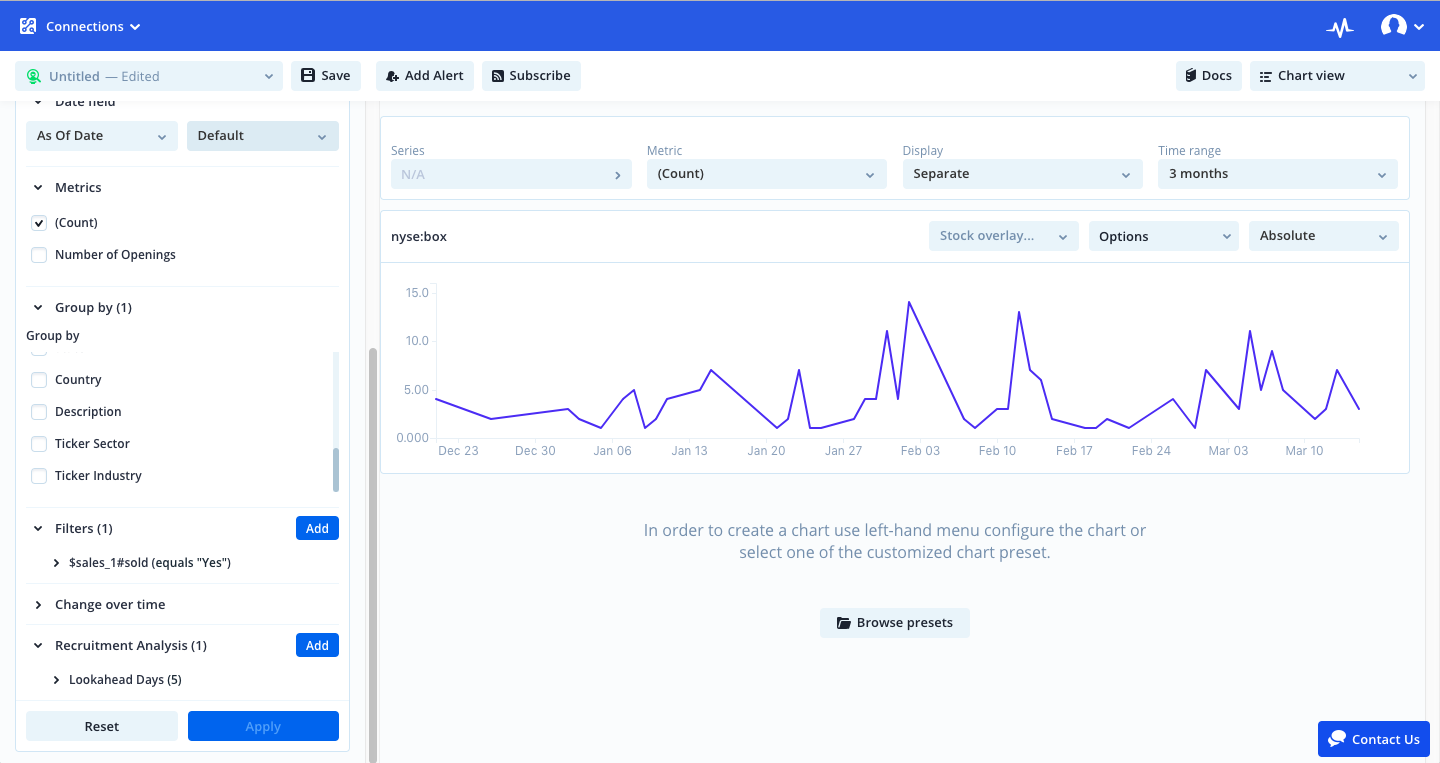Open the user profile avatar menu

point(1402,27)
